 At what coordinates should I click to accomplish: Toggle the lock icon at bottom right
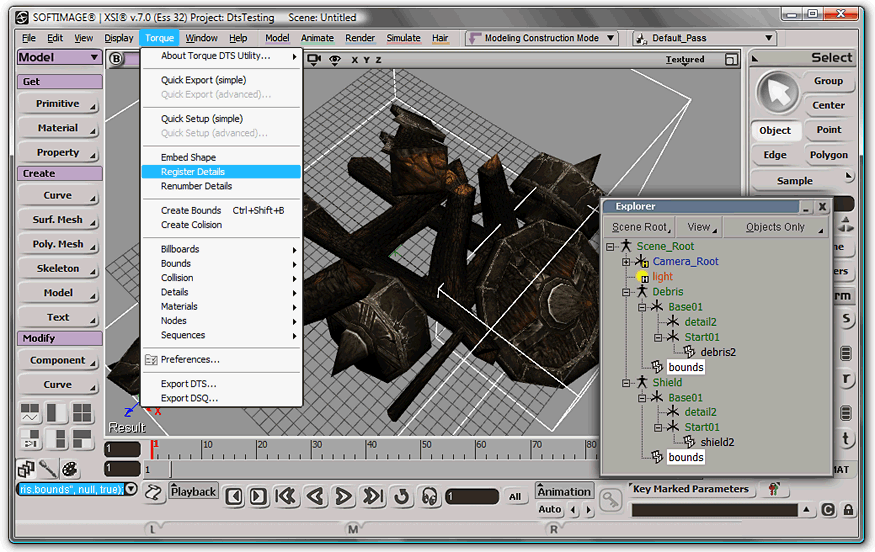[x=848, y=510]
